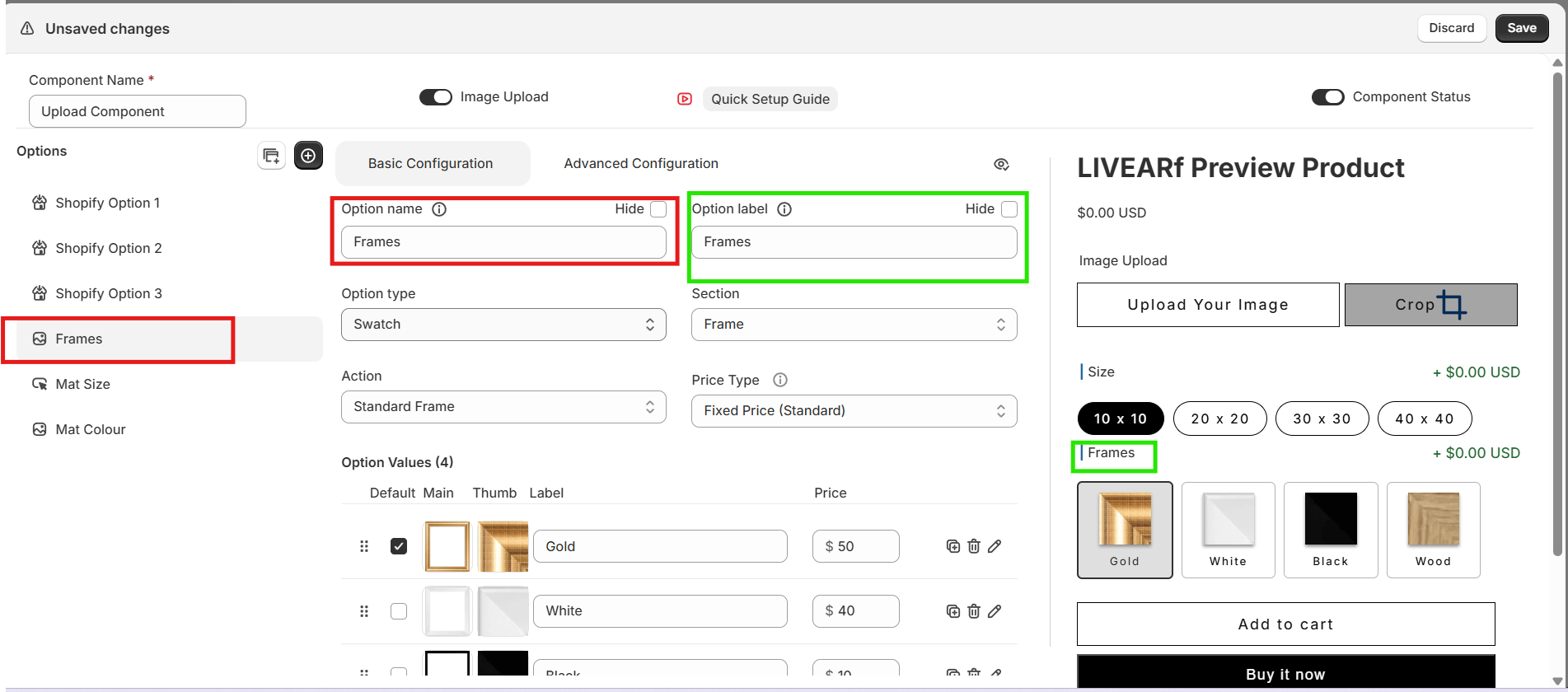Open the Option name info icon
Image resolution: width=1568 pixels, height=692 pixels.
point(439,209)
